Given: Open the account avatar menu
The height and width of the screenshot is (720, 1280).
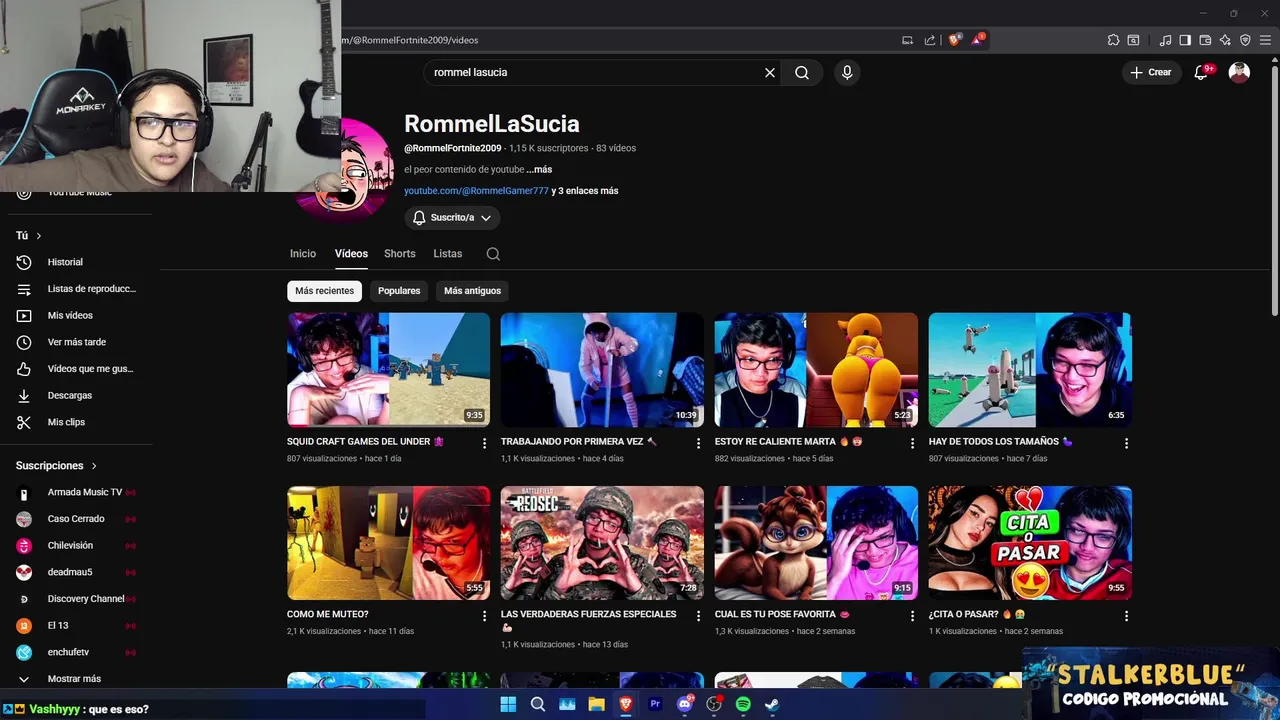Looking at the screenshot, I should click(1239, 72).
